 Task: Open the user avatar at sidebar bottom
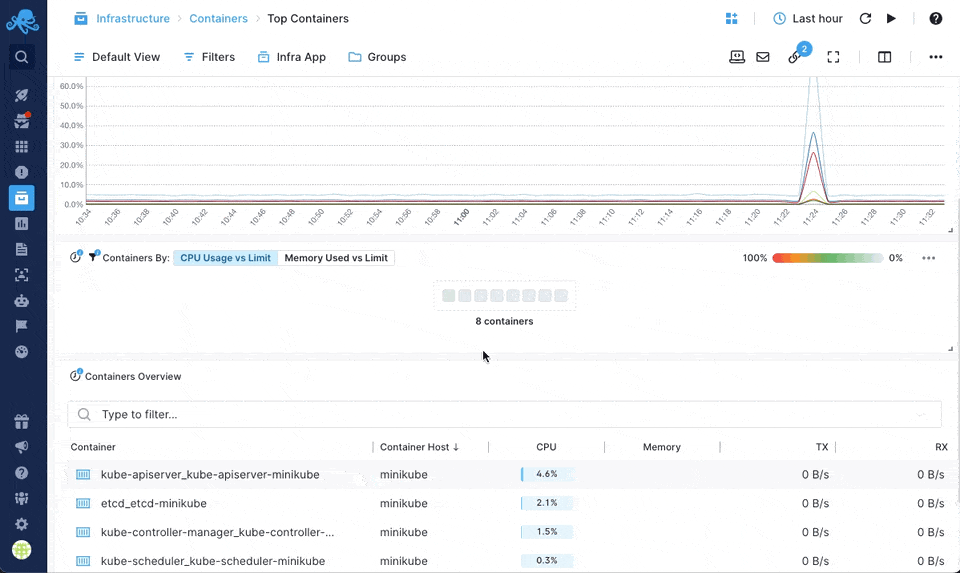[21, 550]
